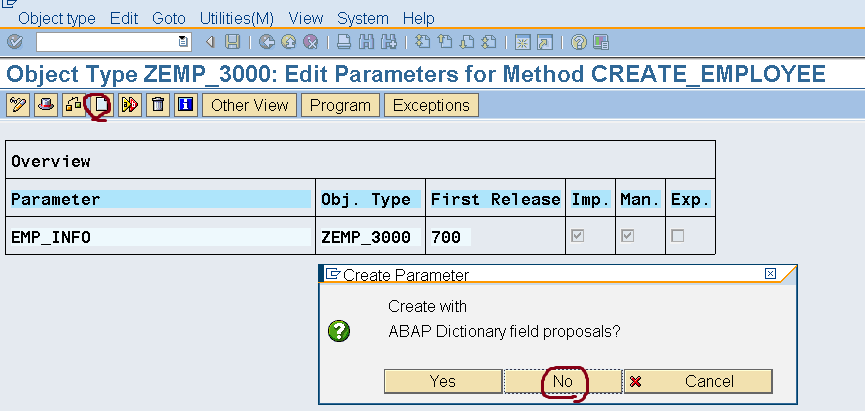Click the Create parameter blank page icon
Image resolution: width=865 pixels, height=411 pixels.
102,105
